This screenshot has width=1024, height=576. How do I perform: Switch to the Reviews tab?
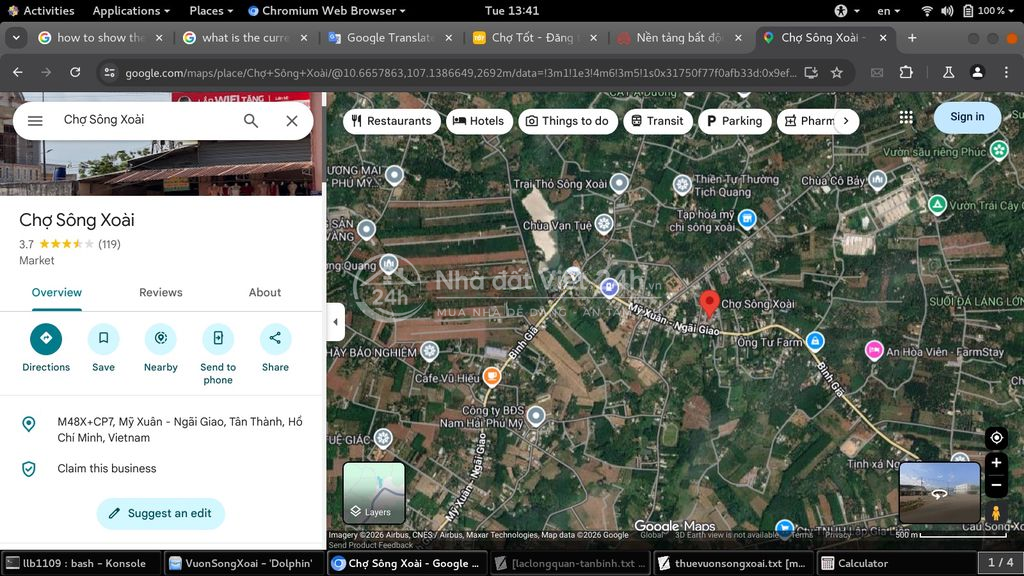tap(161, 293)
